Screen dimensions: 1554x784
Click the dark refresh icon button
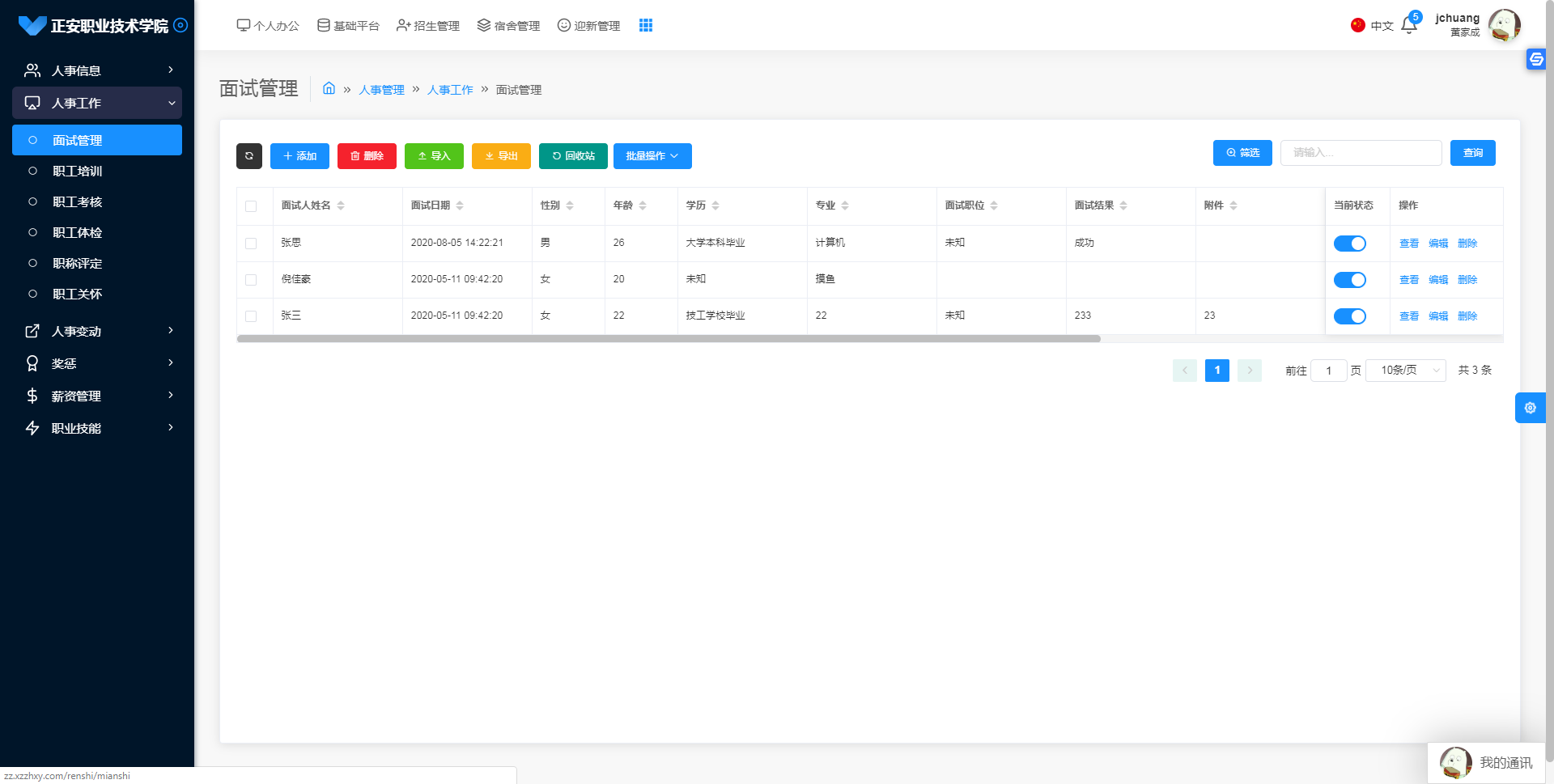(249, 156)
